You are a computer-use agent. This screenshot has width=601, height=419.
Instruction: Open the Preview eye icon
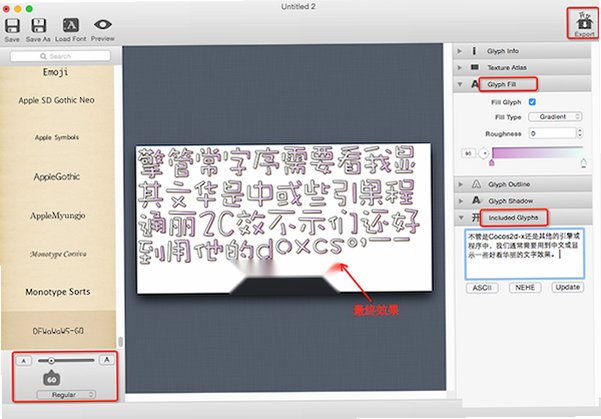click(103, 25)
